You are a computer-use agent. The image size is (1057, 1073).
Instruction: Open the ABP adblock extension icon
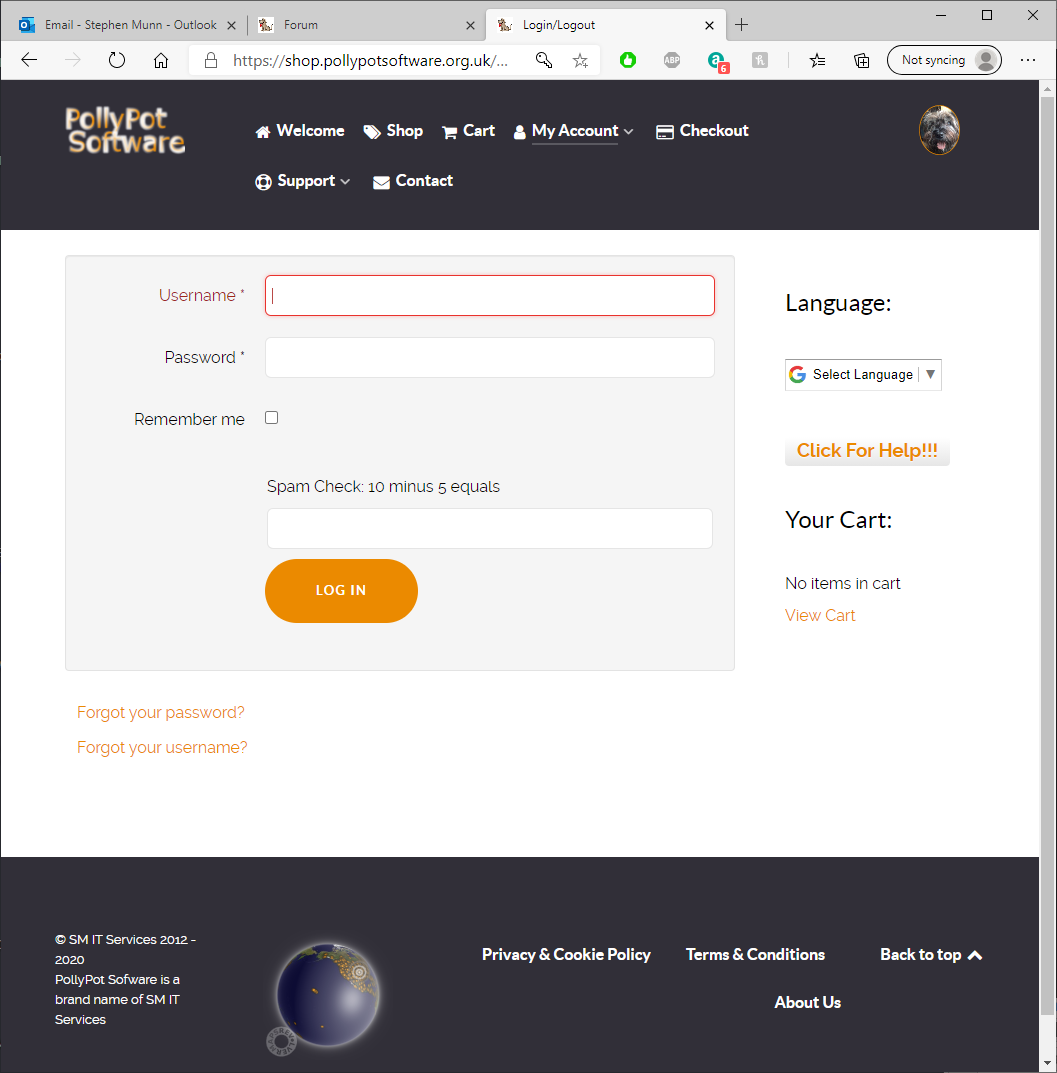672,60
